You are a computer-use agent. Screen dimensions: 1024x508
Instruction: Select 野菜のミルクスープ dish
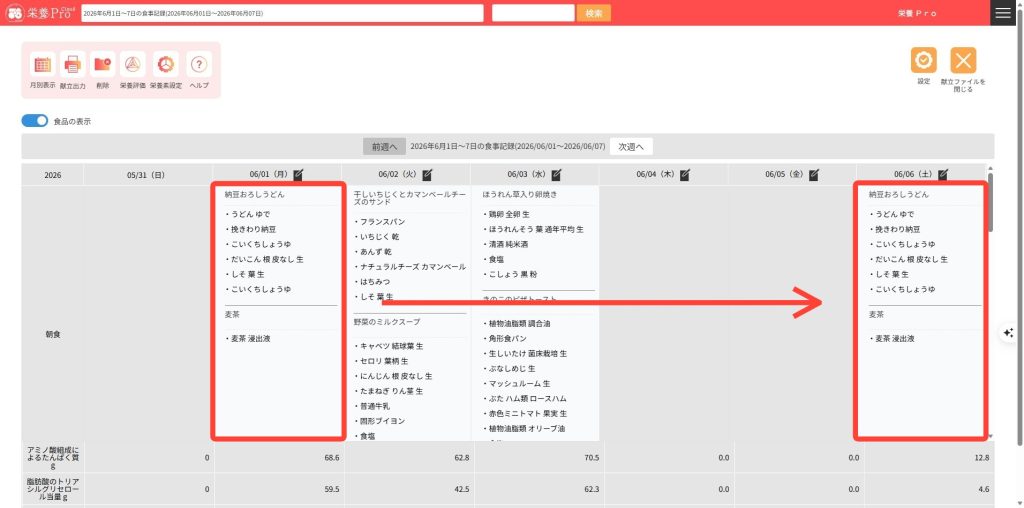click(387, 322)
